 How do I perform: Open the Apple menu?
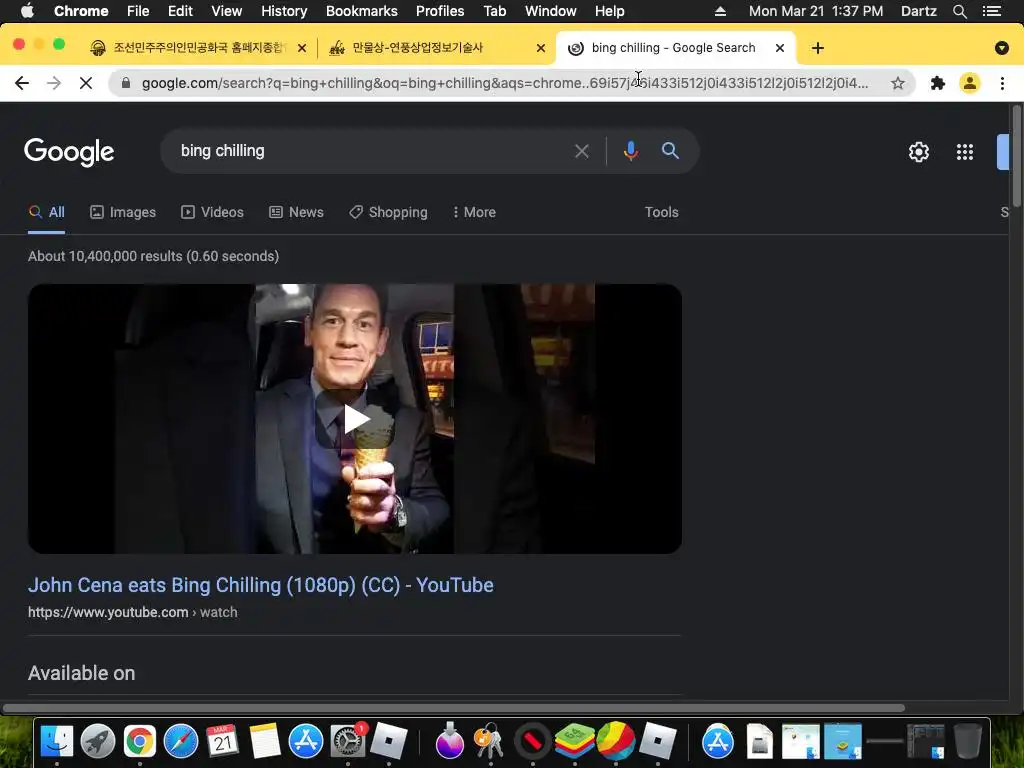pyautogui.click(x=27, y=11)
